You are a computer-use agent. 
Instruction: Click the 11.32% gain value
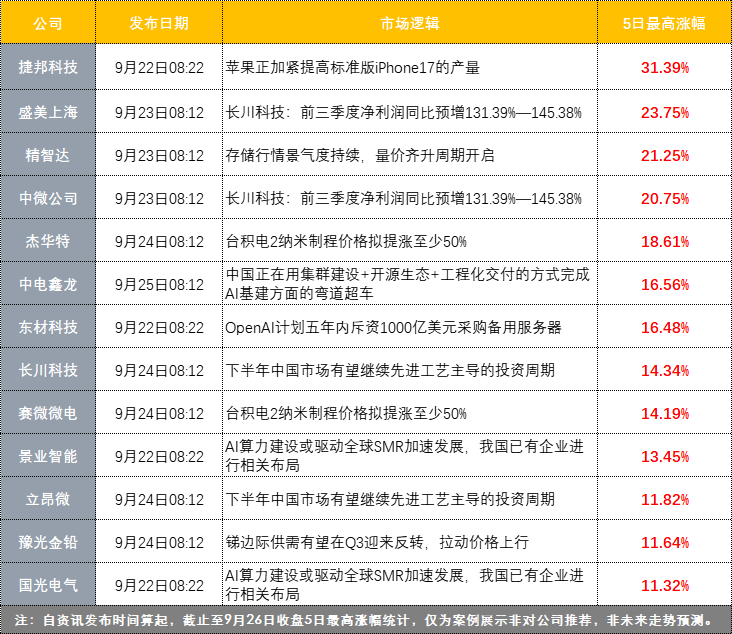[x=665, y=585]
